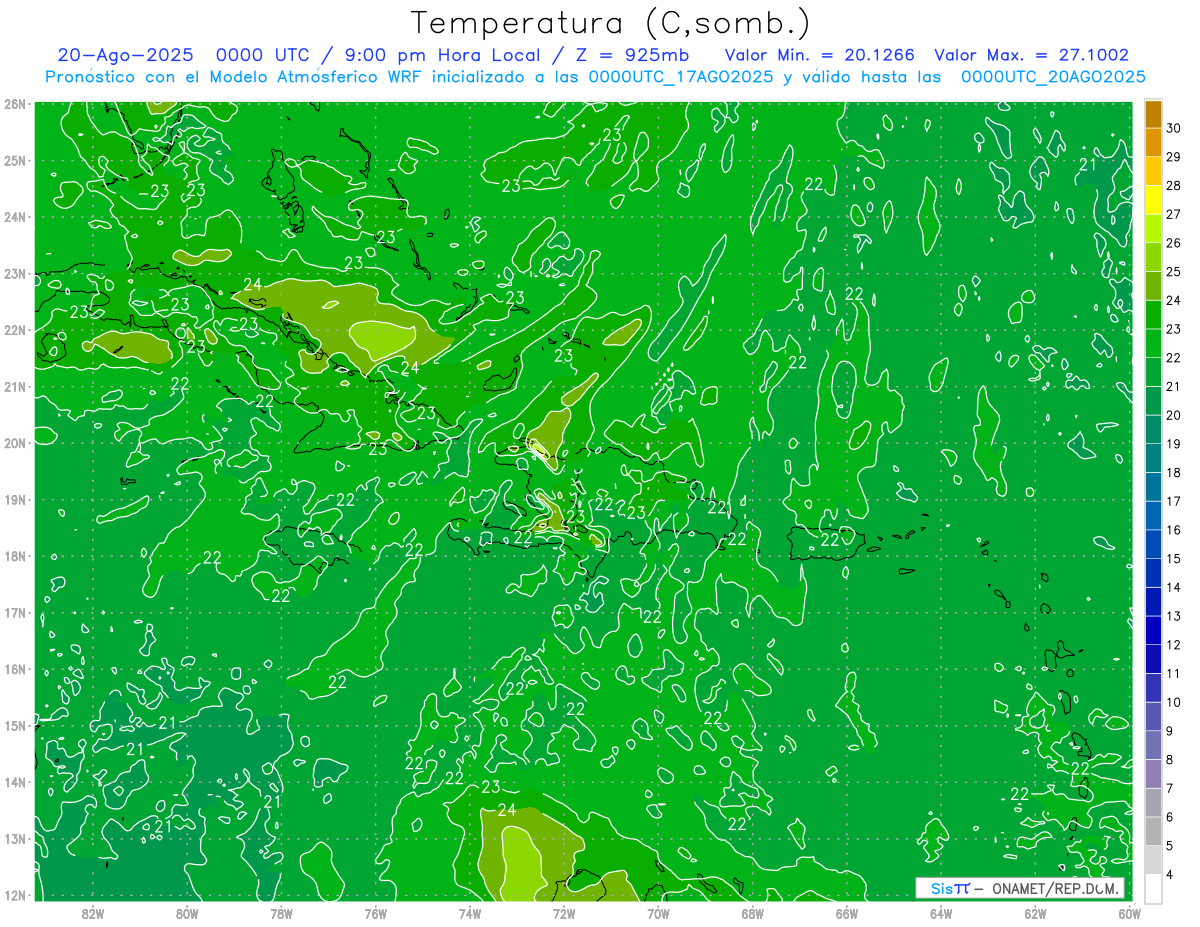Click the colorbar label '30'

[x=1173, y=127]
